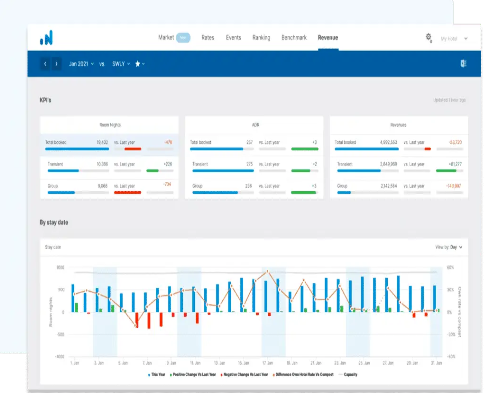Open the Jan 2021 date dropdown
502x393 pixels.
[81, 64]
